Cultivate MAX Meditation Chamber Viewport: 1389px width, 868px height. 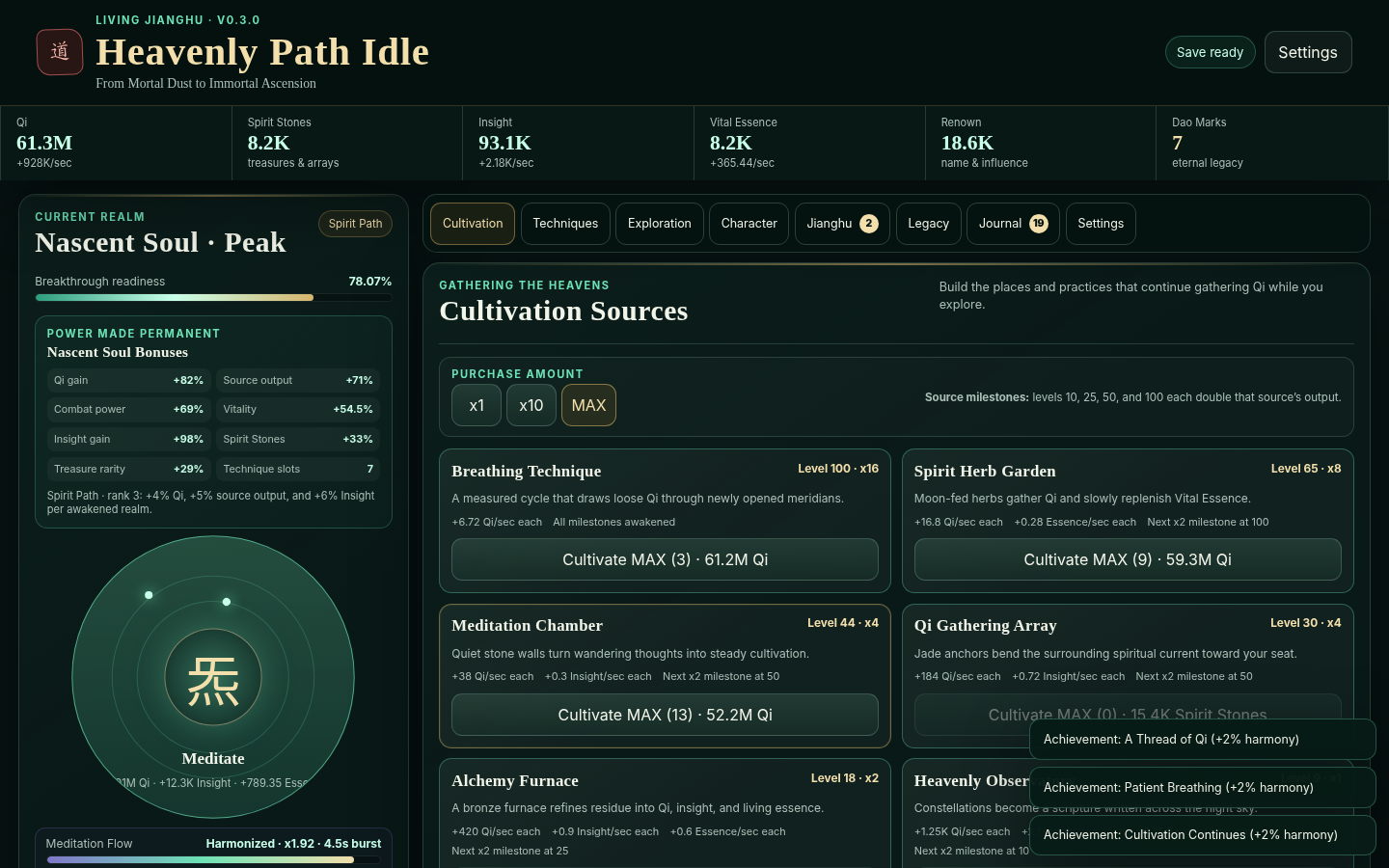(665, 715)
